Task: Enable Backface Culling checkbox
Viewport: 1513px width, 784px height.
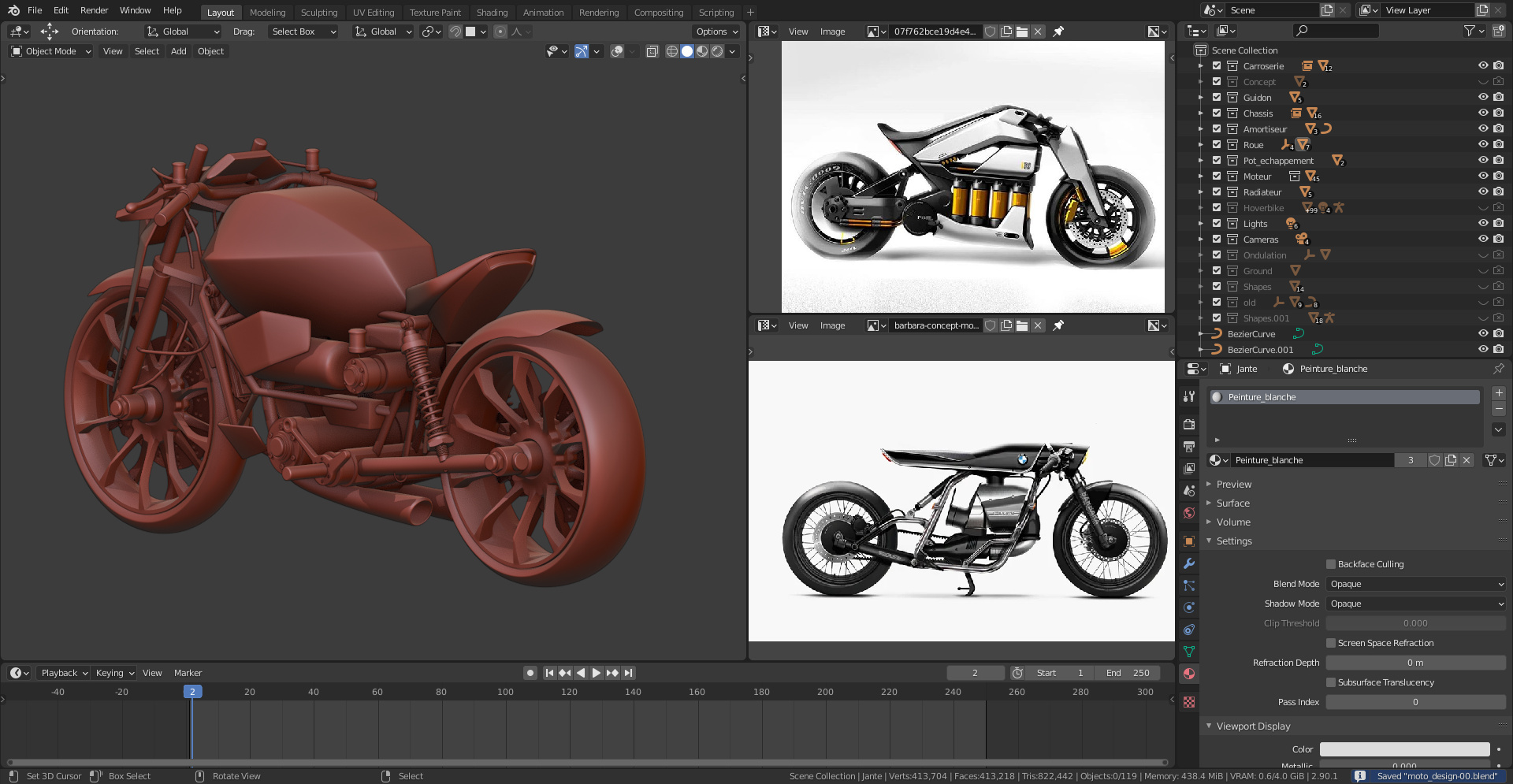Action: (1331, 564)
